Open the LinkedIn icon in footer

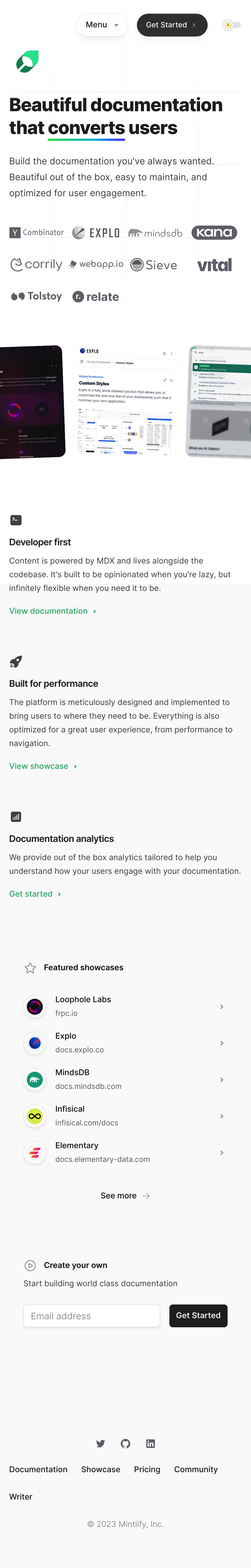click(151, 1443)
